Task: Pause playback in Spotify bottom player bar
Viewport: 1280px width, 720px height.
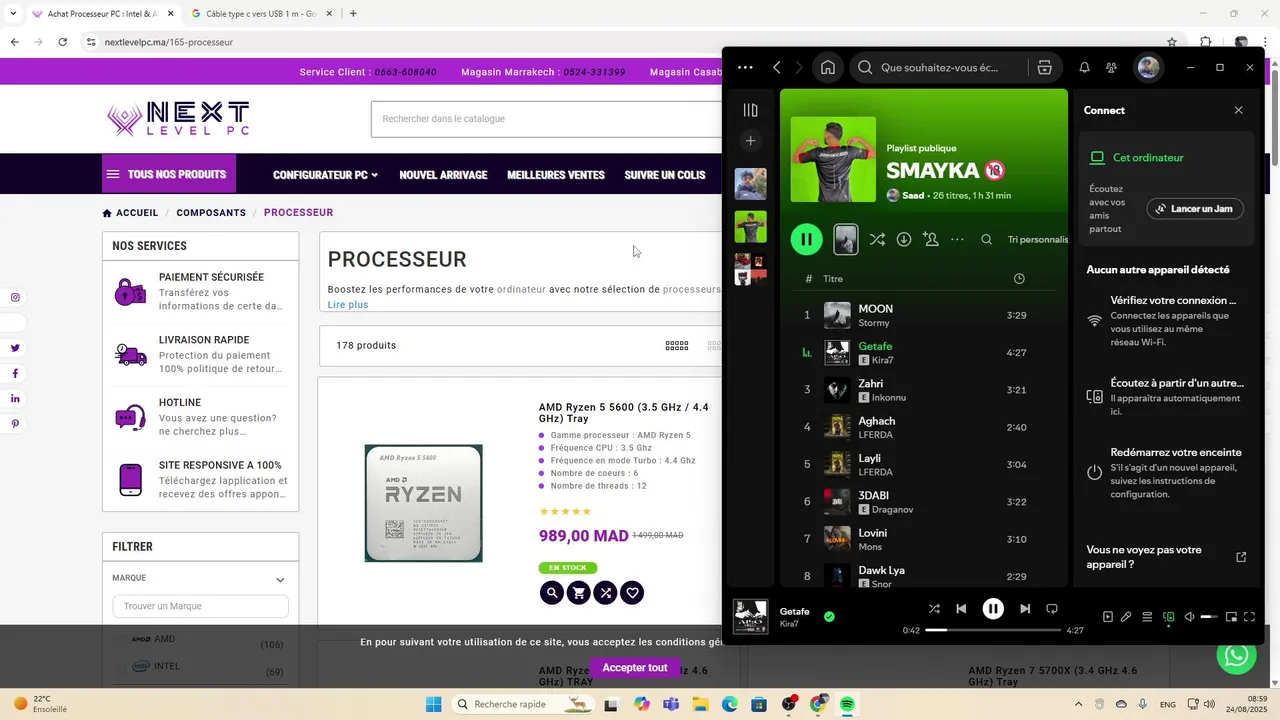Action: pyautogui.click(x=993, y=608)
